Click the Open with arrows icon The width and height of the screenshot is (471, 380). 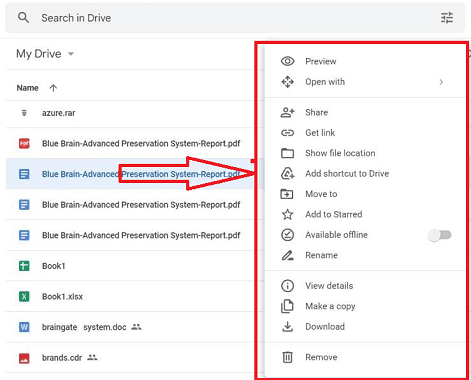287,82
